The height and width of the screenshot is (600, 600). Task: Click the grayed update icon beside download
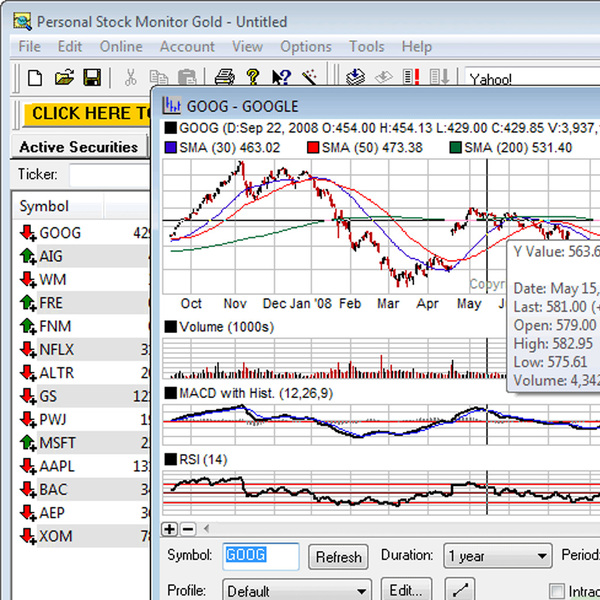point(384,77)
